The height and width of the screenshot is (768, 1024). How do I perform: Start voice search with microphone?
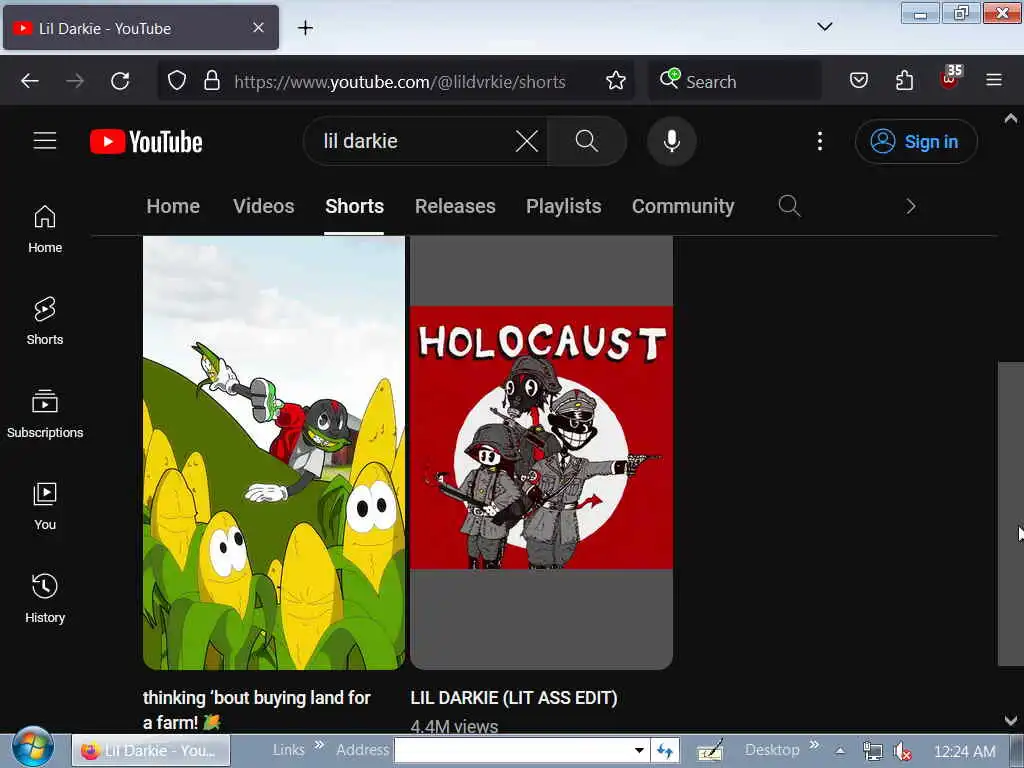671,141
